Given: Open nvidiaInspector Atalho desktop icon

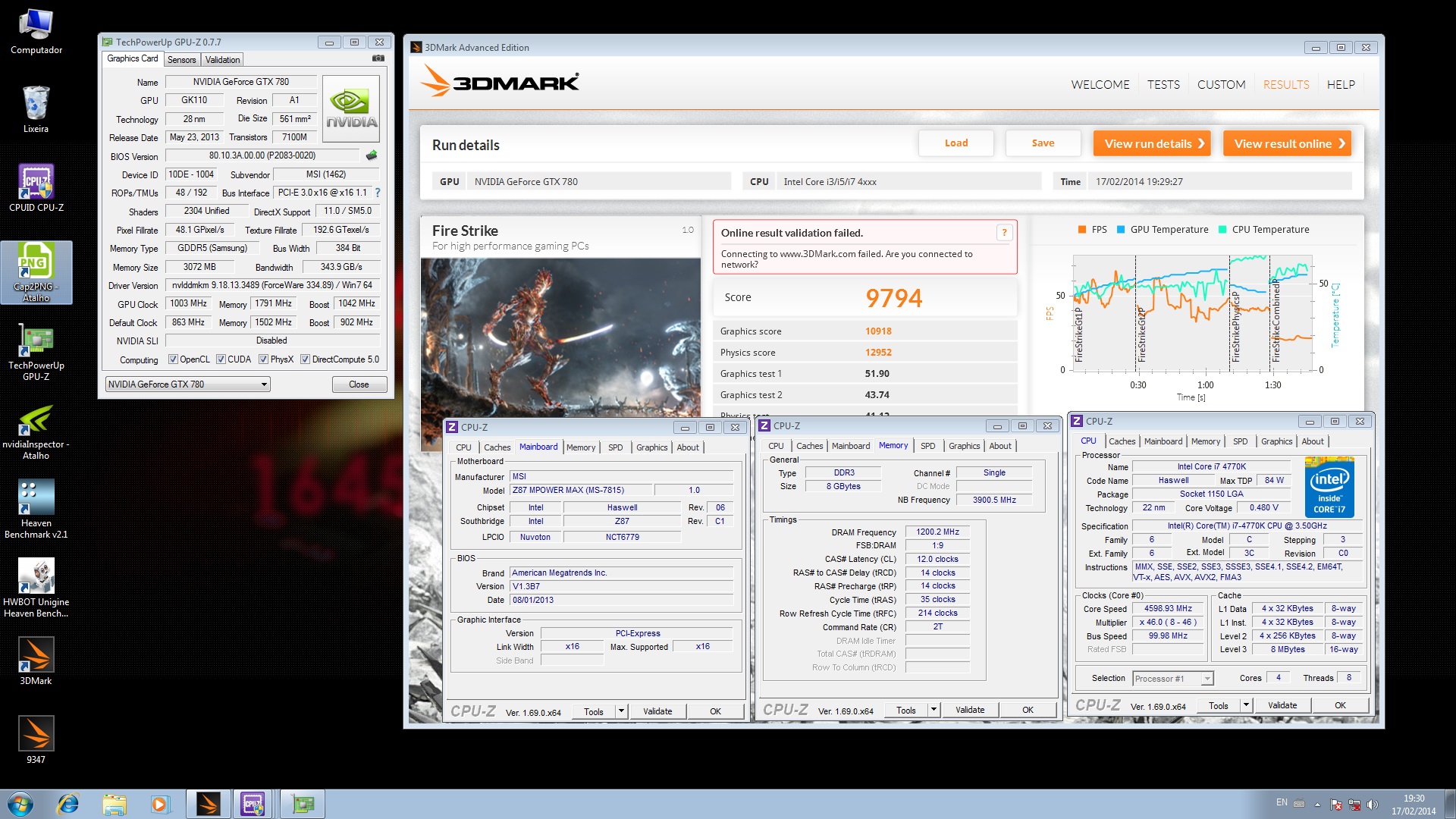Looking at the screenshot, I should (36, 432).
